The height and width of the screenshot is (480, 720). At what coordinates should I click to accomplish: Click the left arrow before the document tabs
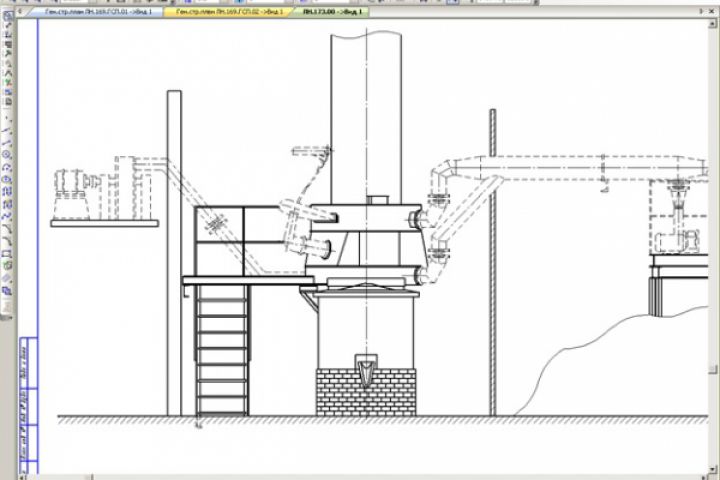tap(20, 11)
